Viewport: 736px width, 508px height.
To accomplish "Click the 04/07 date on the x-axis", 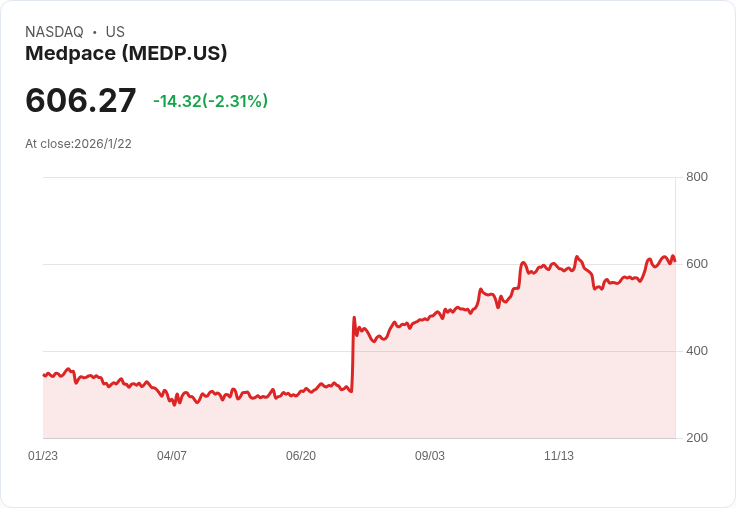I will (172, 456).
